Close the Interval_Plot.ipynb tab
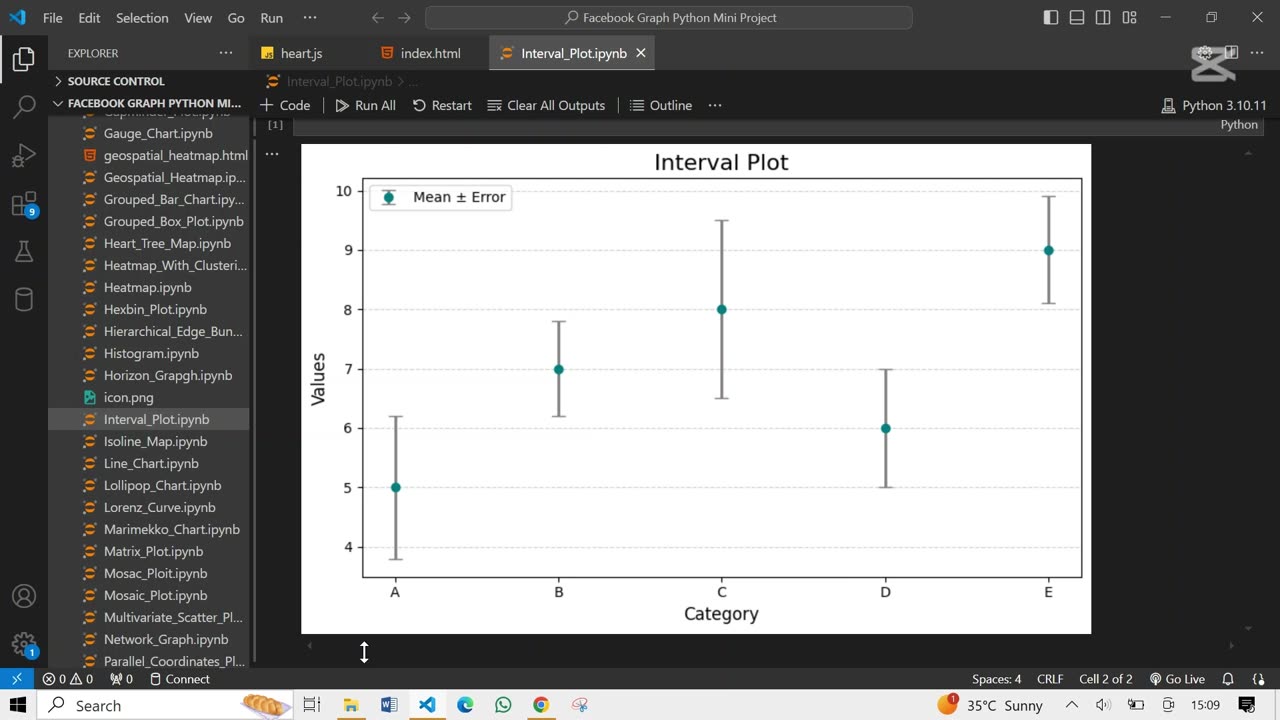The image size is (1280, 720). tap(641, 53)
